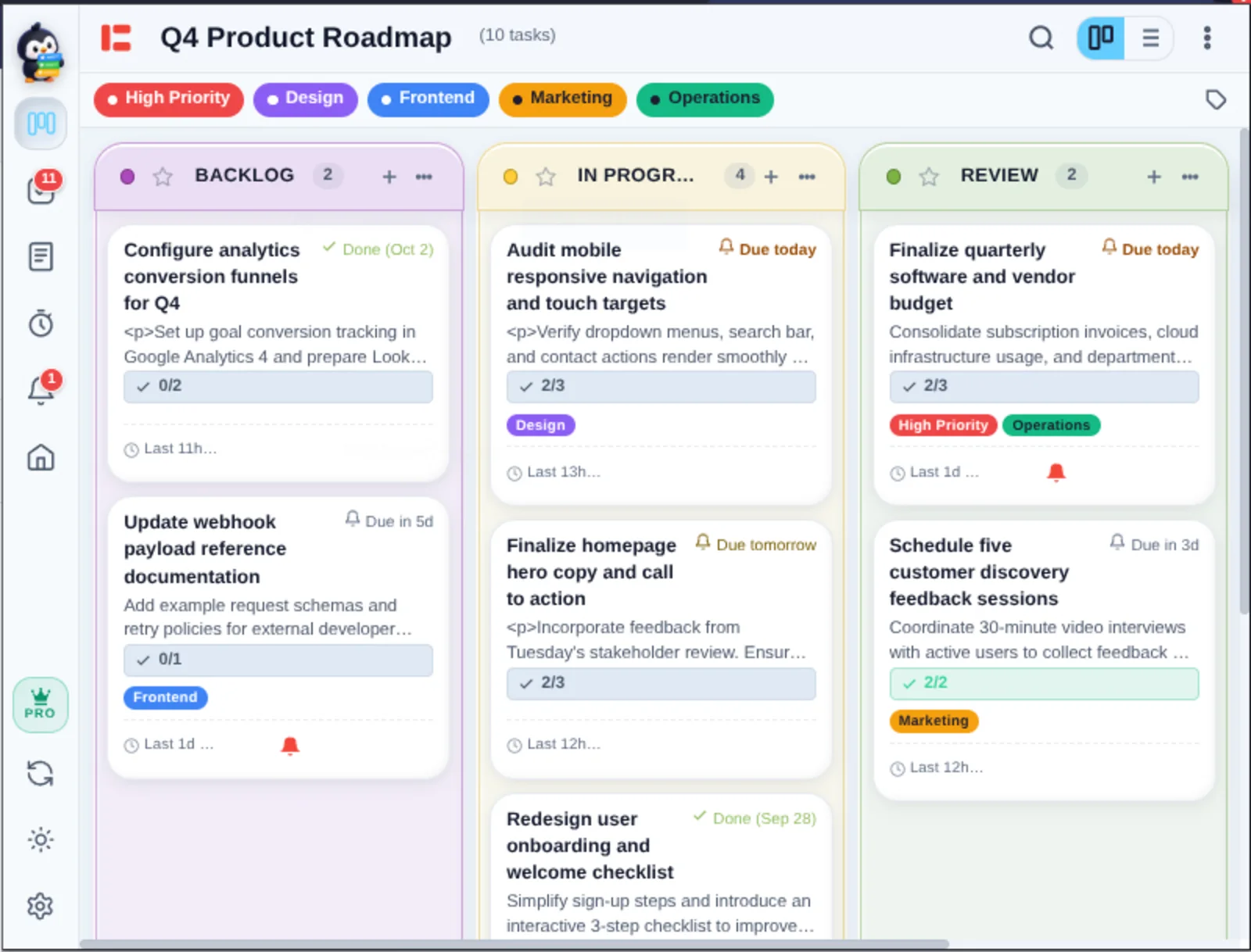This screenshot has width=1251, height=952.
Task: Open Audit mobile responsive navigation task
Action: pyautogui.click(x=607, y=277)
